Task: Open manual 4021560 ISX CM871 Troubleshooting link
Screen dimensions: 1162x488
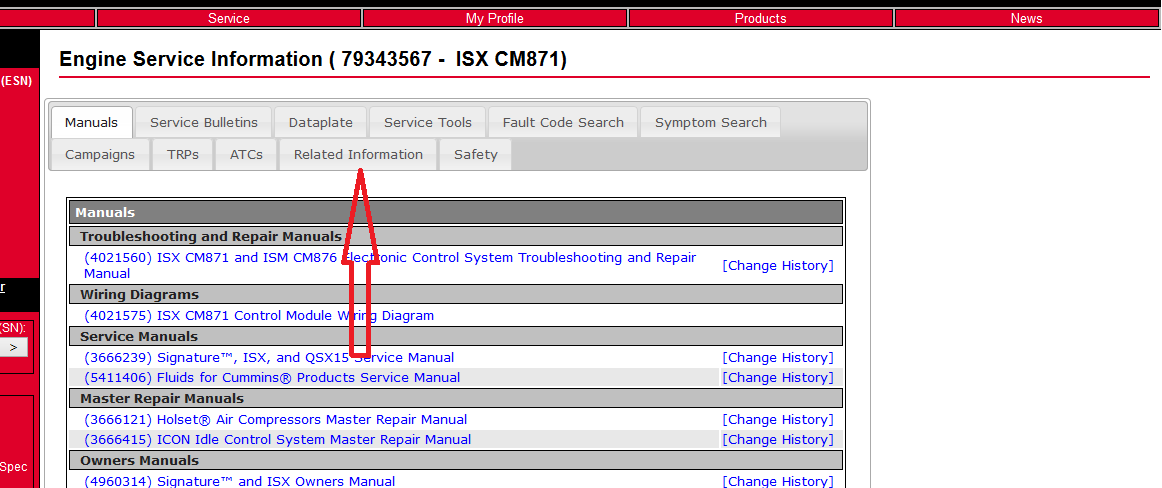Action: pyautogui.click(x=390, y=265)
